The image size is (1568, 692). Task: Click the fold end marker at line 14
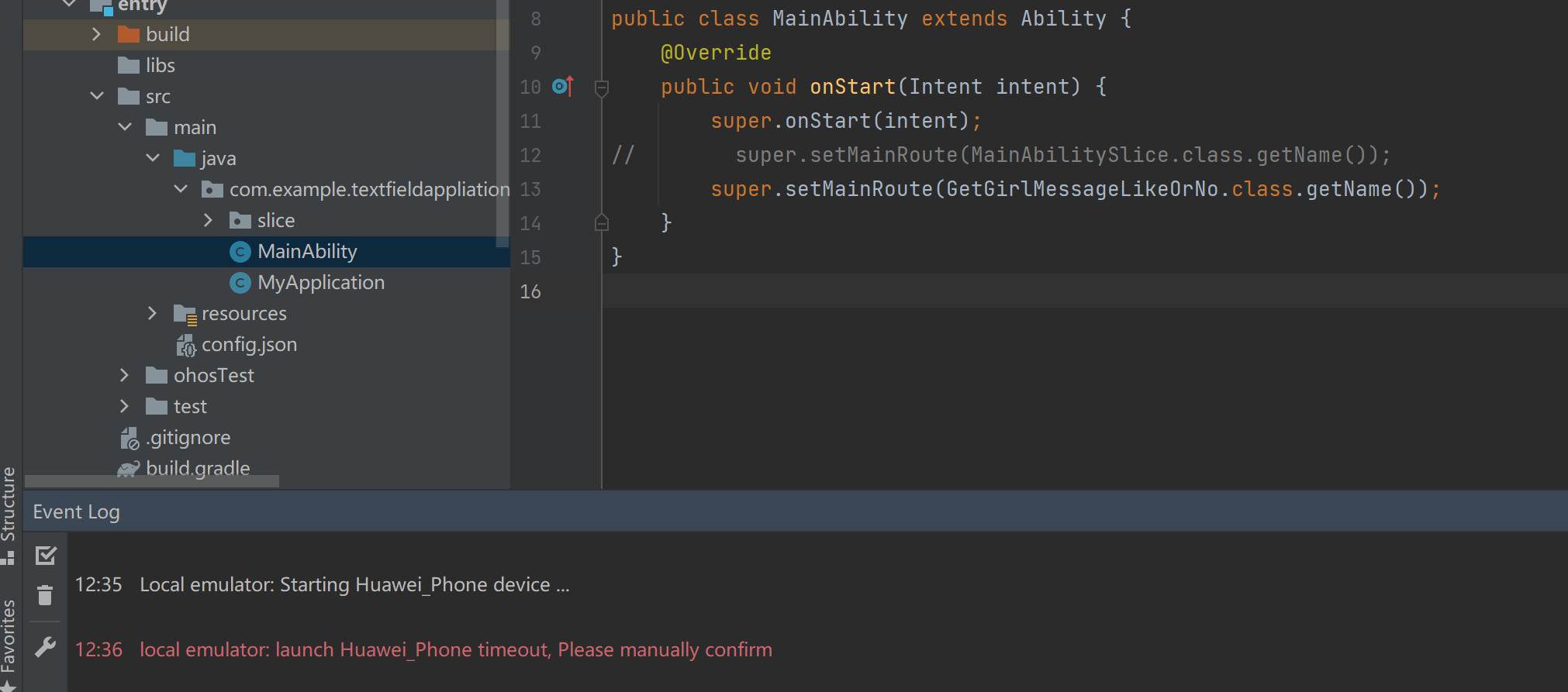(601, 223)
